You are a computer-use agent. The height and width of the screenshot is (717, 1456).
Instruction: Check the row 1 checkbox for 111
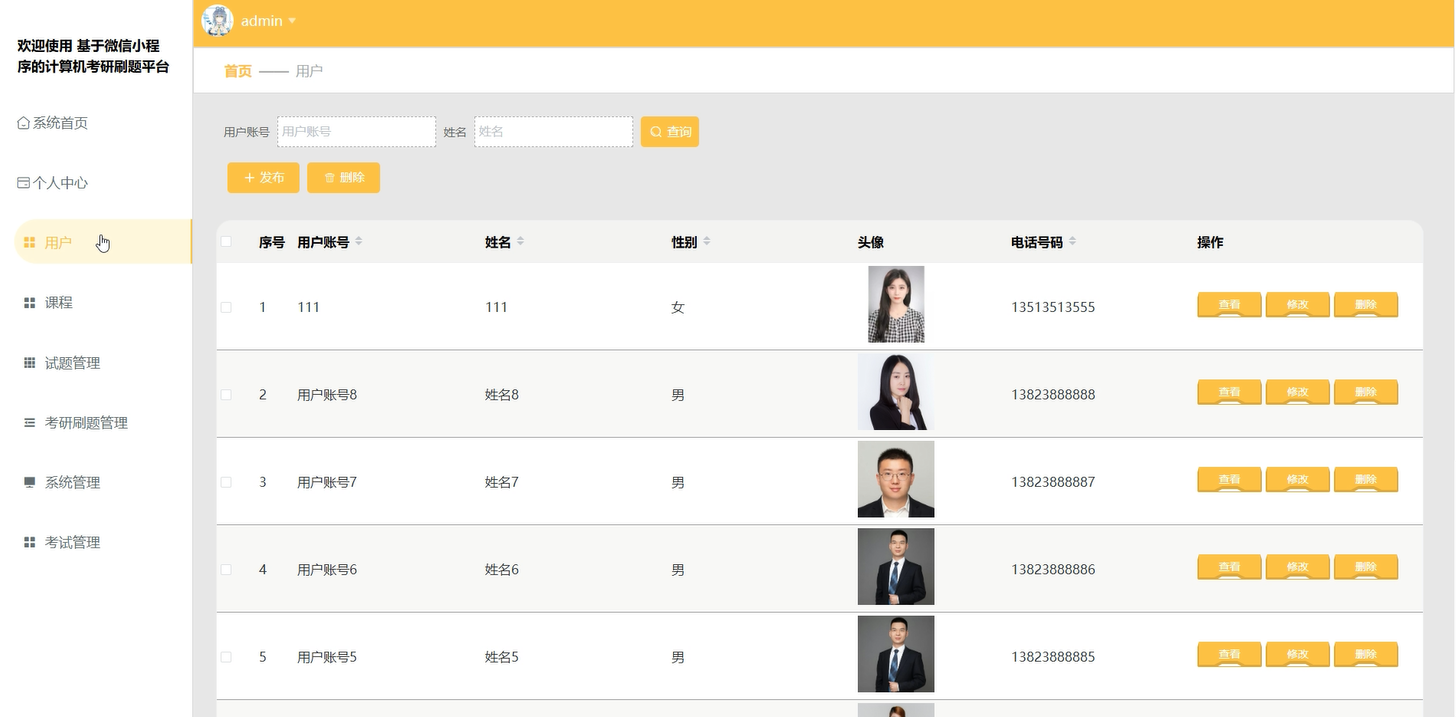[x=226, y=307]
